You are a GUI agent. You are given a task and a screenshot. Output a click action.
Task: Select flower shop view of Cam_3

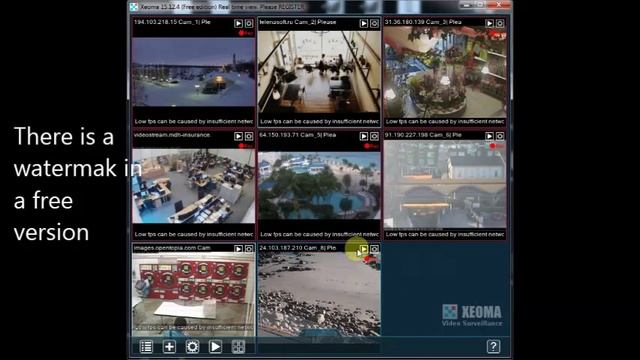click(445, 72)
